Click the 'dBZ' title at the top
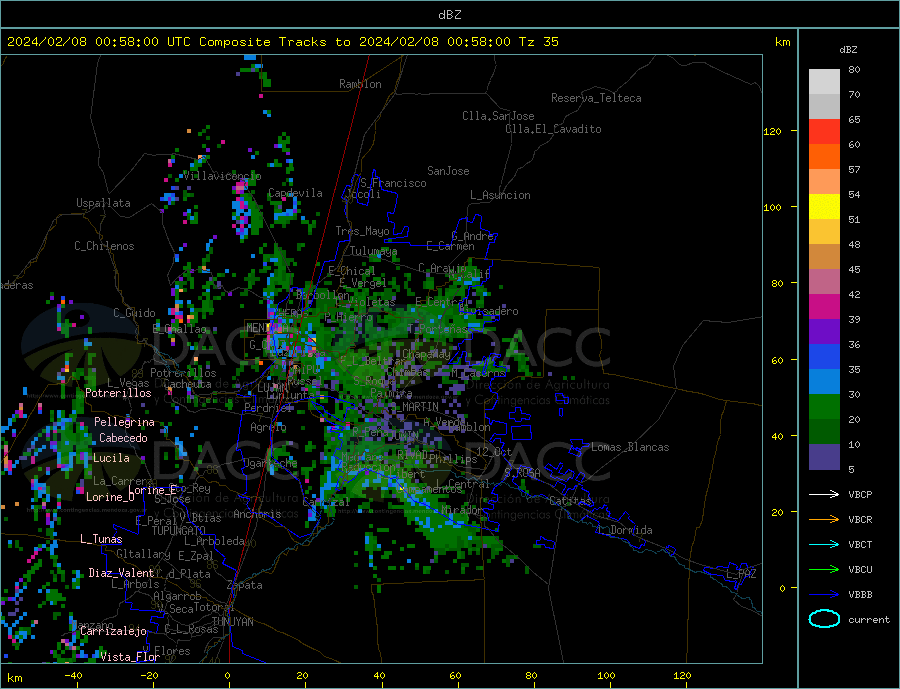 [449, 15]
